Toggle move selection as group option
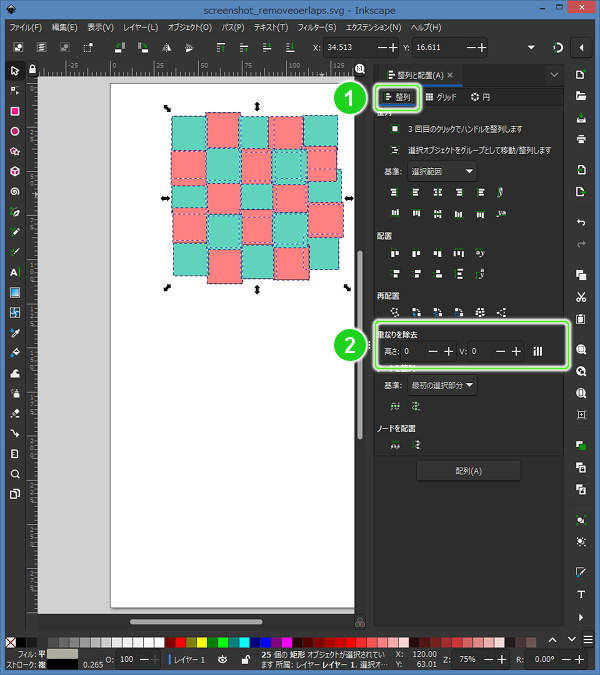Viewport: 600px width, 675px height. (395, 149)
